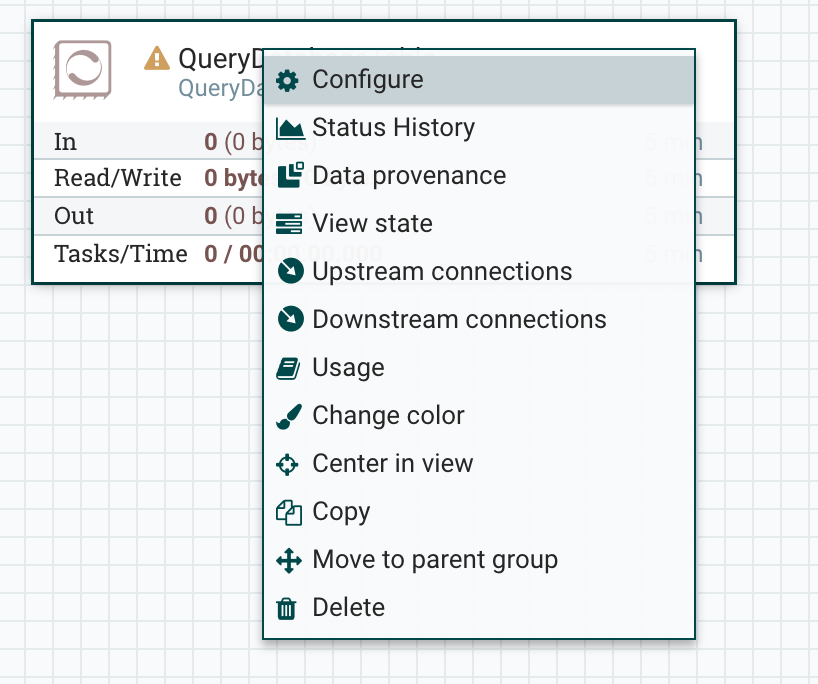
Task: Click the Center in view crosshair icon
Action: pyautogui.click(x=288, y=463)
